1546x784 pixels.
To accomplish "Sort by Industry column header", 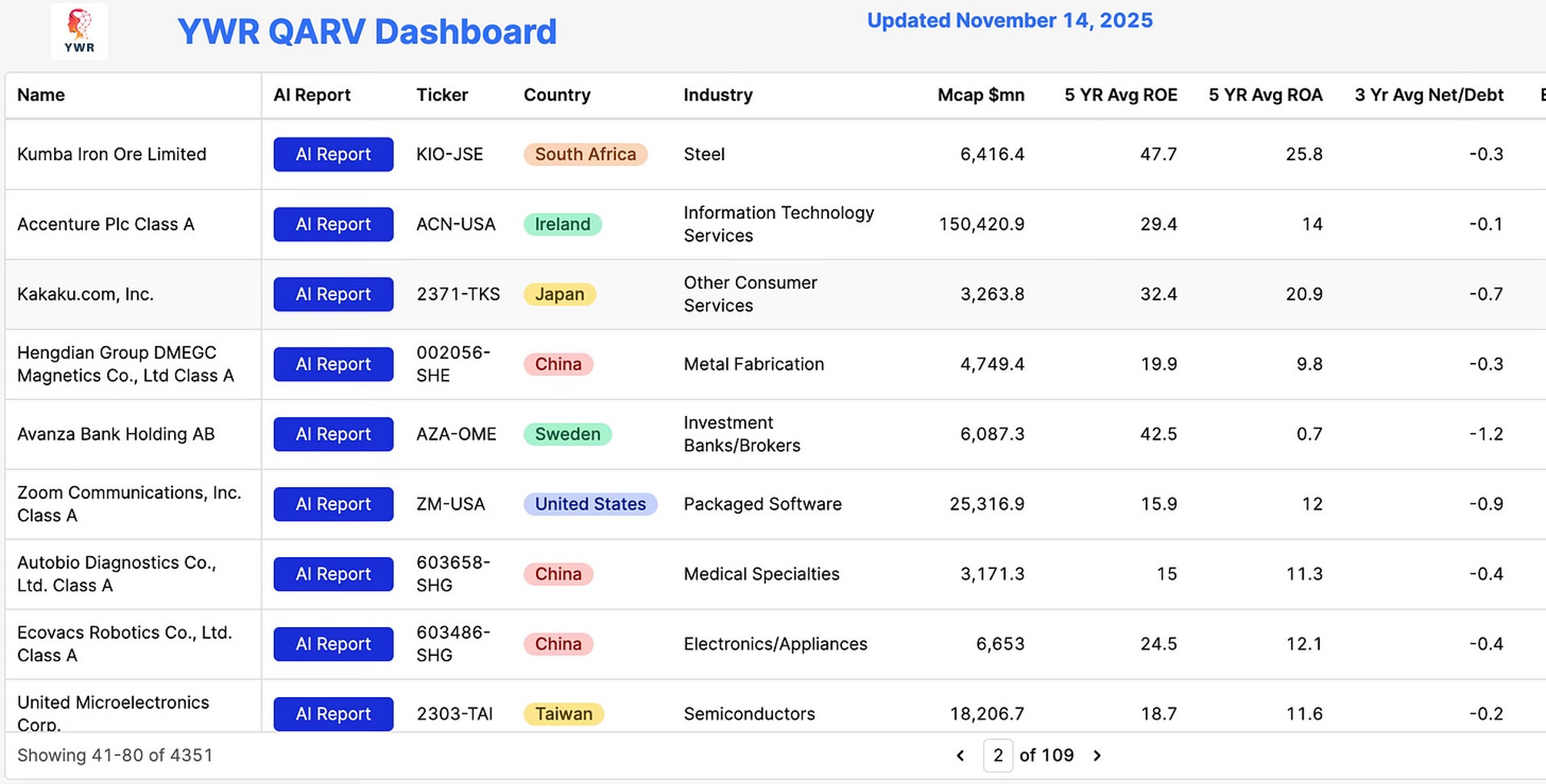I will pyautogui.click(x=718, y=95).
